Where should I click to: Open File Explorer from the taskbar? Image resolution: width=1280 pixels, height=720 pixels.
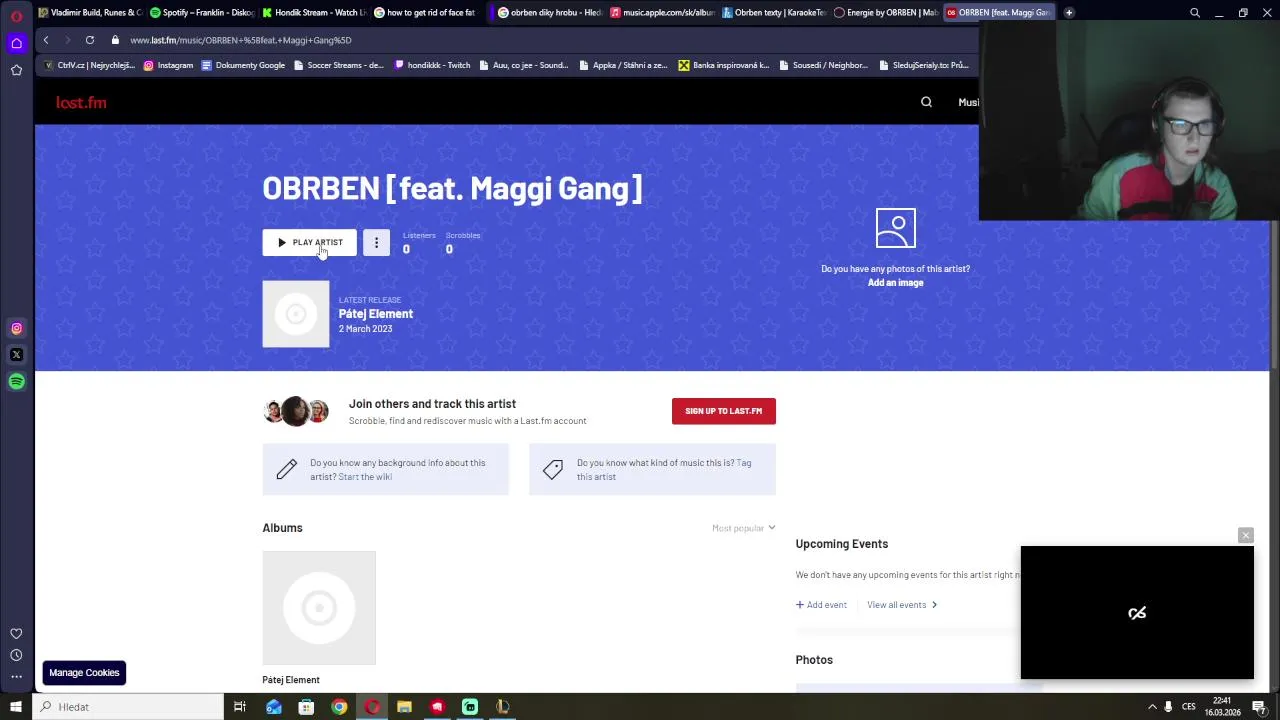404,707
